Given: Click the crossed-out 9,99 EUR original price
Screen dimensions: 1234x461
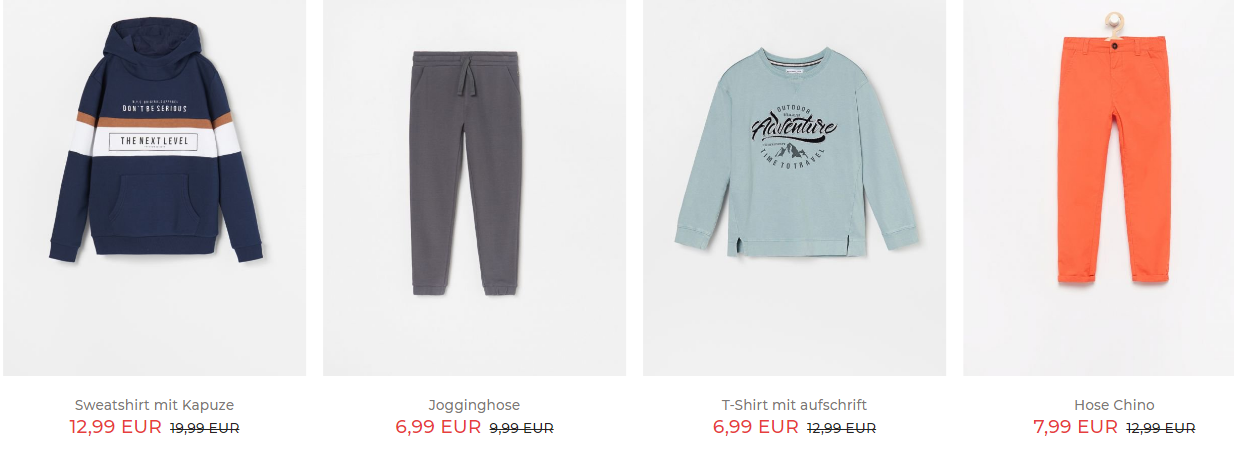Looking at the screenshot, I should click(521, 428).
